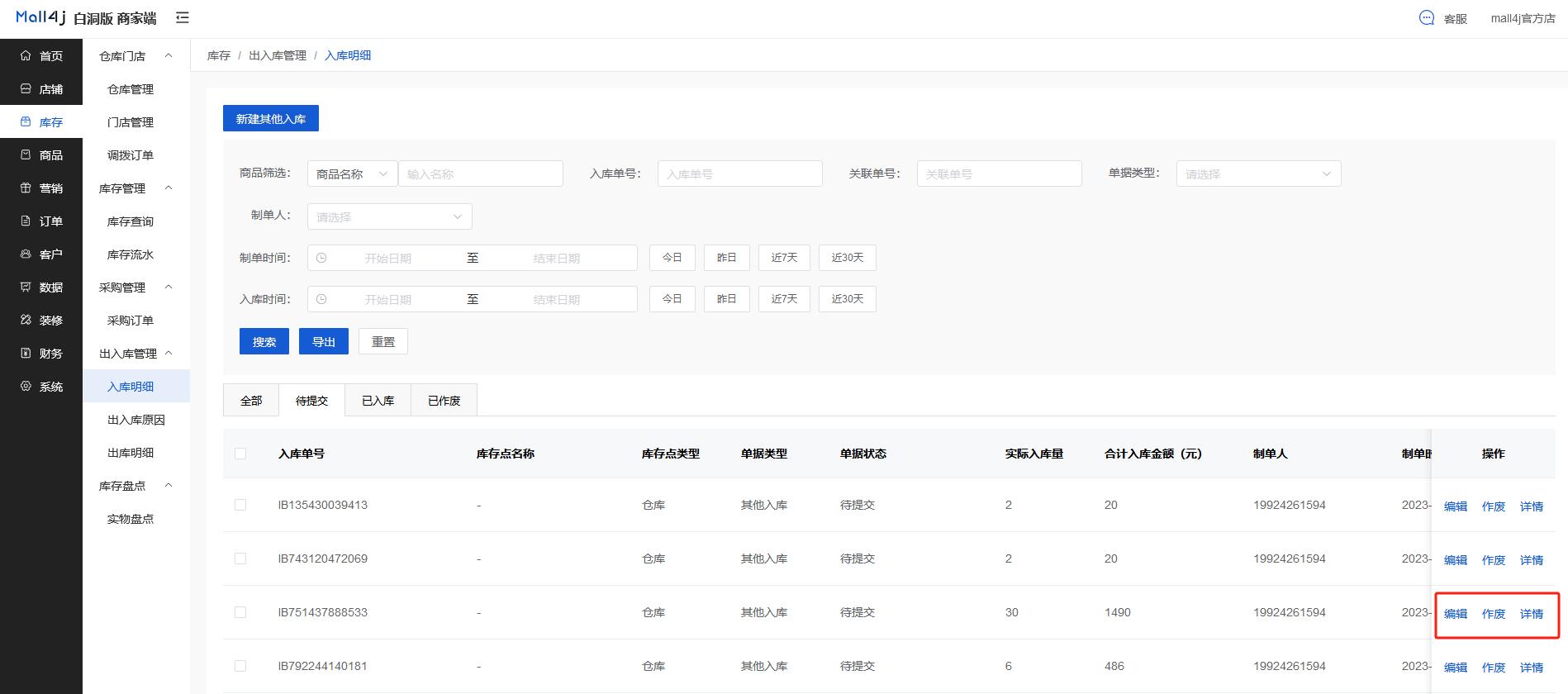Open the 营销 marketing gift icon
Screen dimensions: 1568x694
[x=26, y=188]
